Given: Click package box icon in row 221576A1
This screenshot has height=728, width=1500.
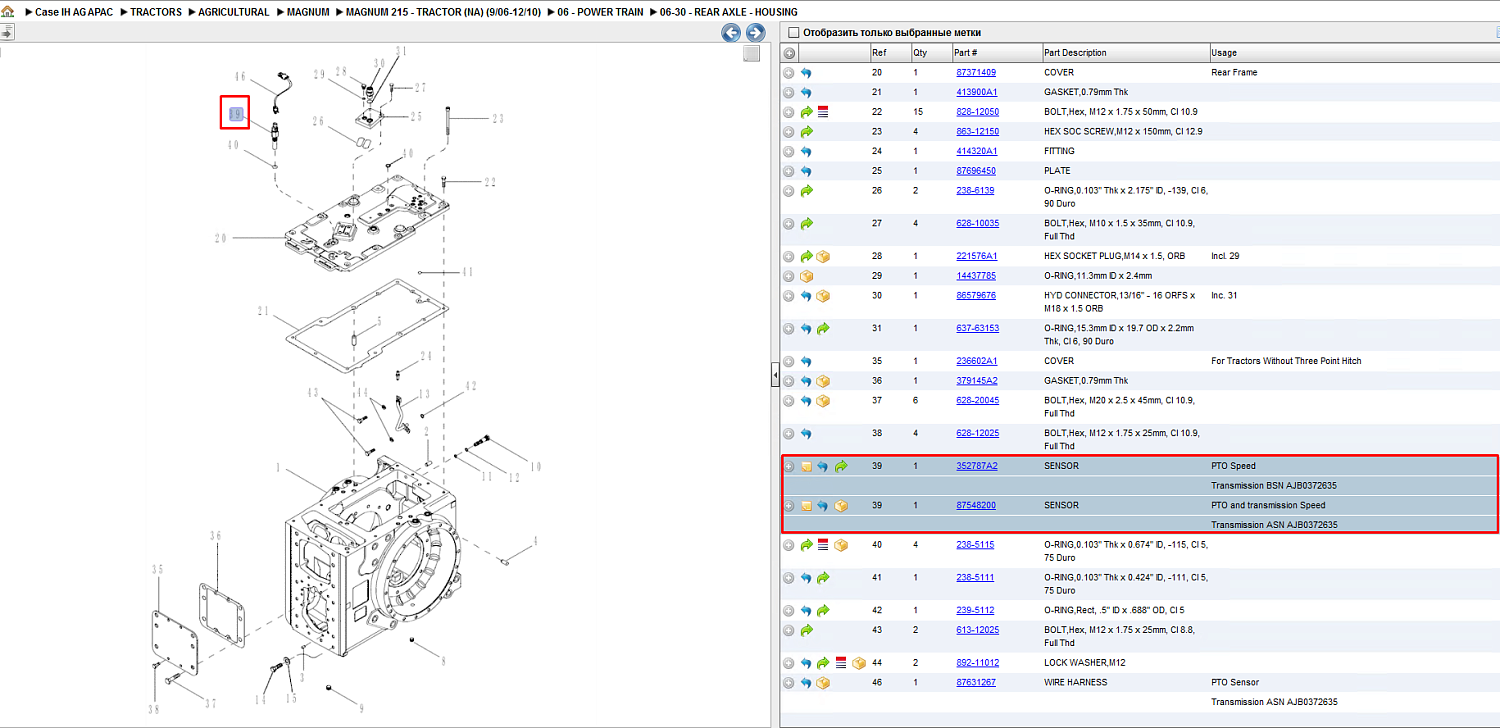Looking at the screenshot, I should (823, 256).
